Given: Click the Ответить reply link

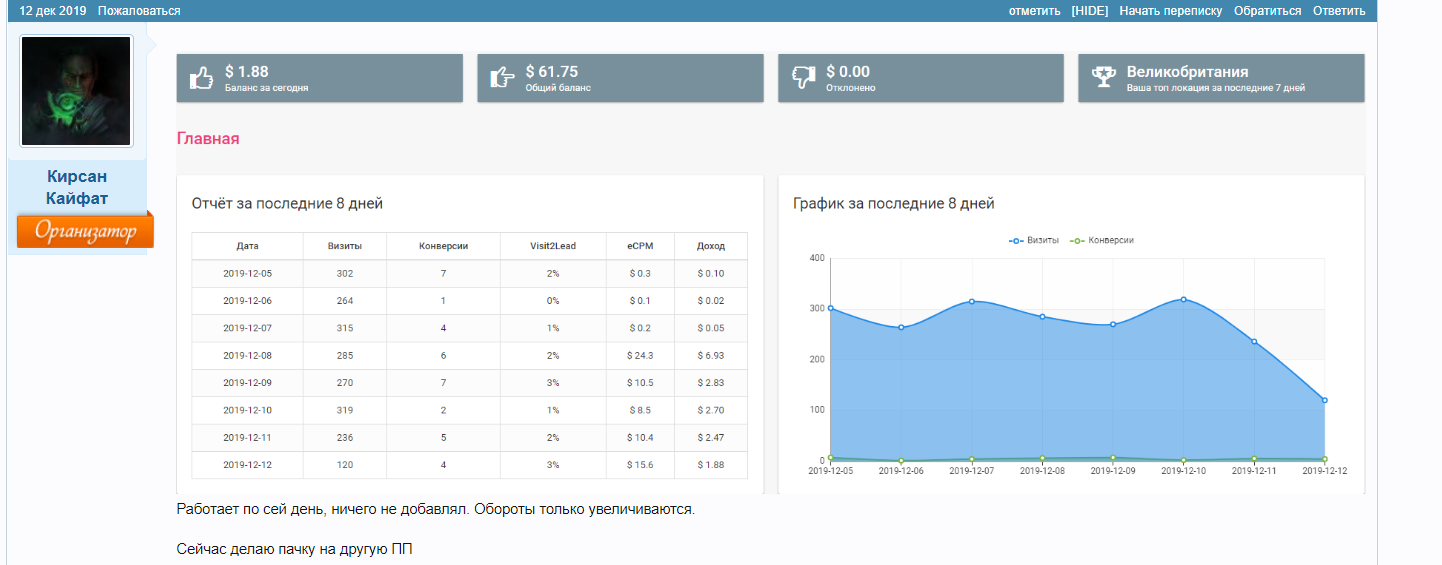Looking at the screenshot, I should [x=1338, y=11].
